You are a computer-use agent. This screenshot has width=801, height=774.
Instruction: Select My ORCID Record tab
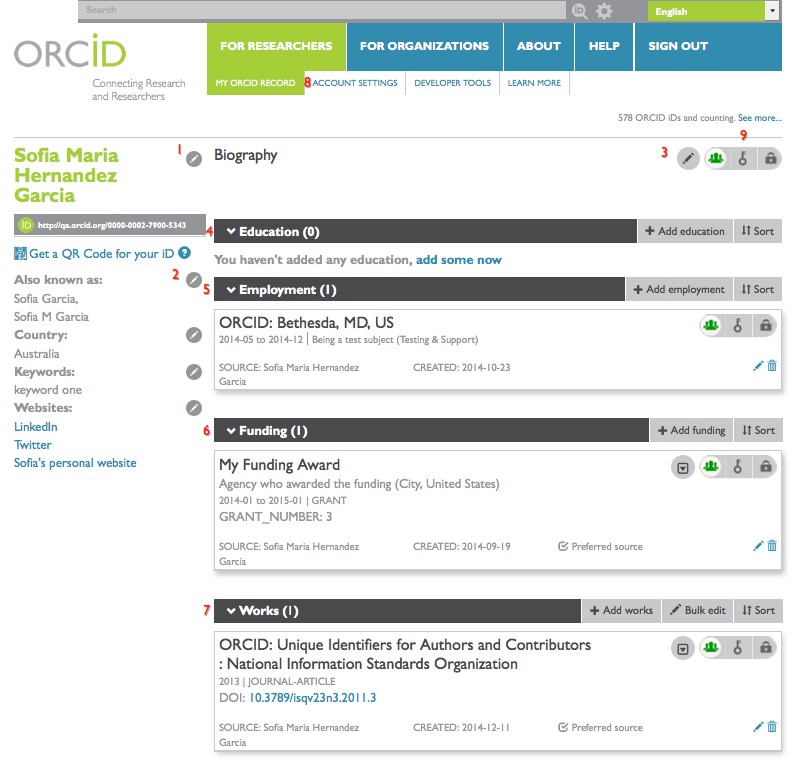point(255,83)
